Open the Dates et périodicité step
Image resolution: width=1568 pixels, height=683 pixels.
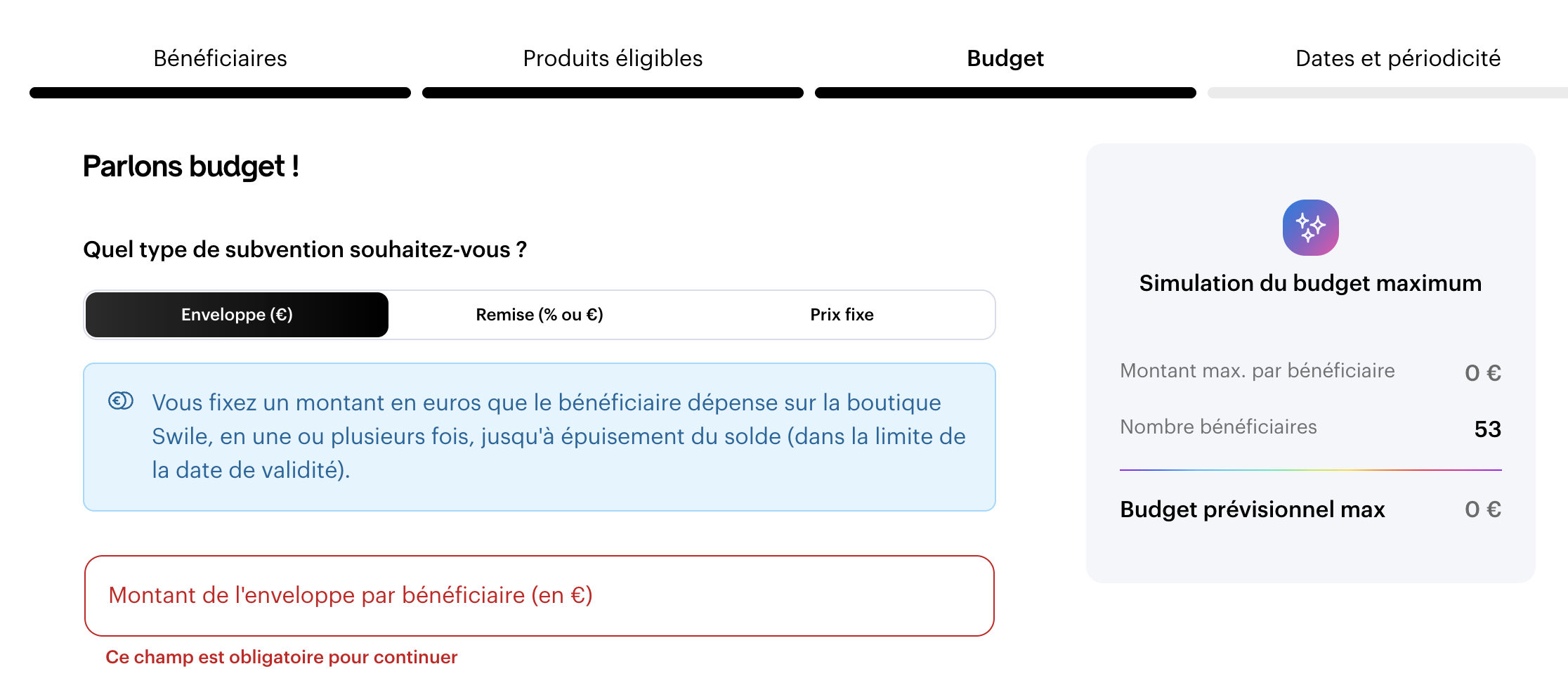coord(1398,58)
